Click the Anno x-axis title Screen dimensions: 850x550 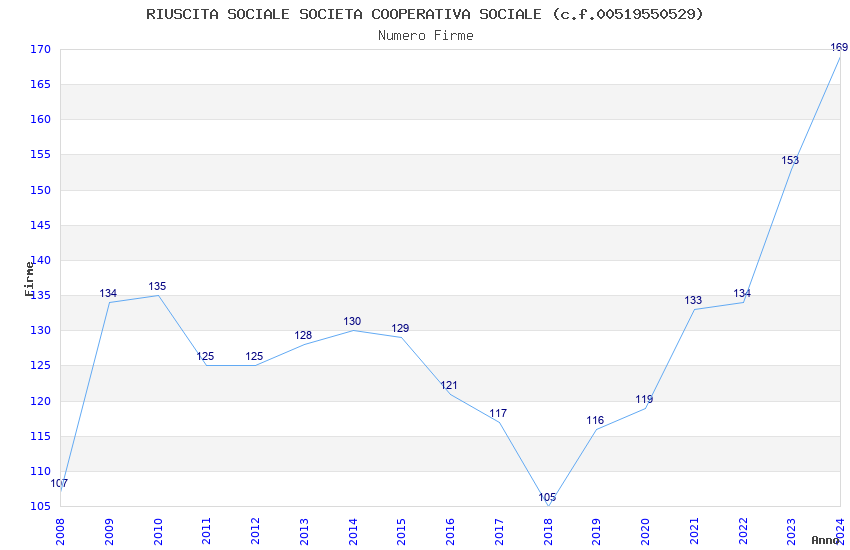825,540
